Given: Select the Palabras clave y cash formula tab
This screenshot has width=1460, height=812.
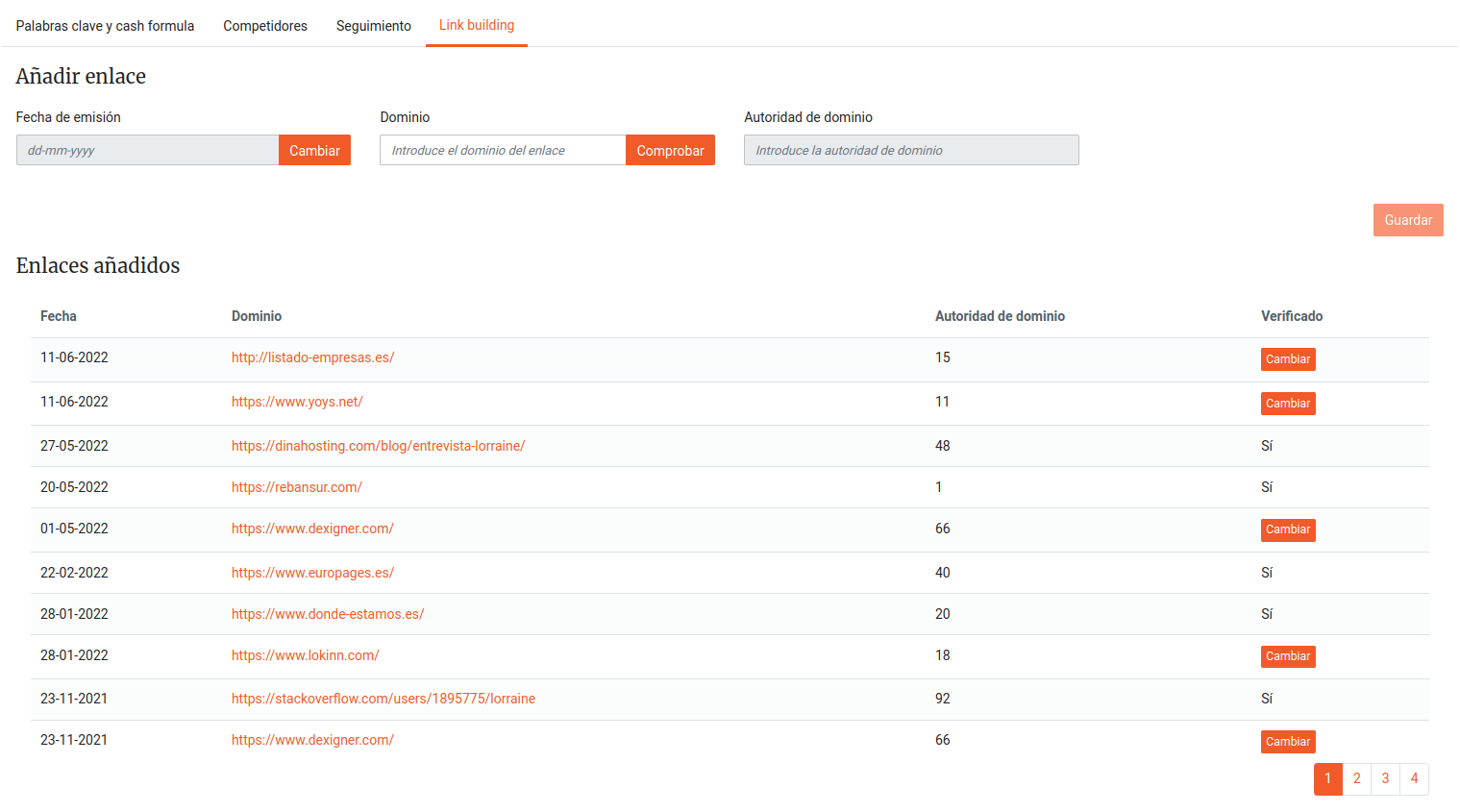Looking at the screenshot, I should tap(105, 26).
